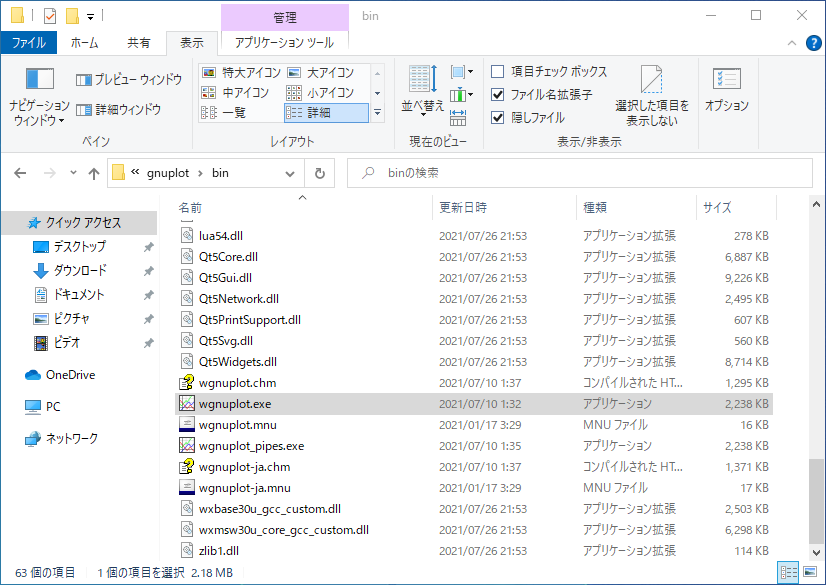Select Quick access (クイック アクセス)
This screenshot has width=826, height=585.
[x=79, y=223]
